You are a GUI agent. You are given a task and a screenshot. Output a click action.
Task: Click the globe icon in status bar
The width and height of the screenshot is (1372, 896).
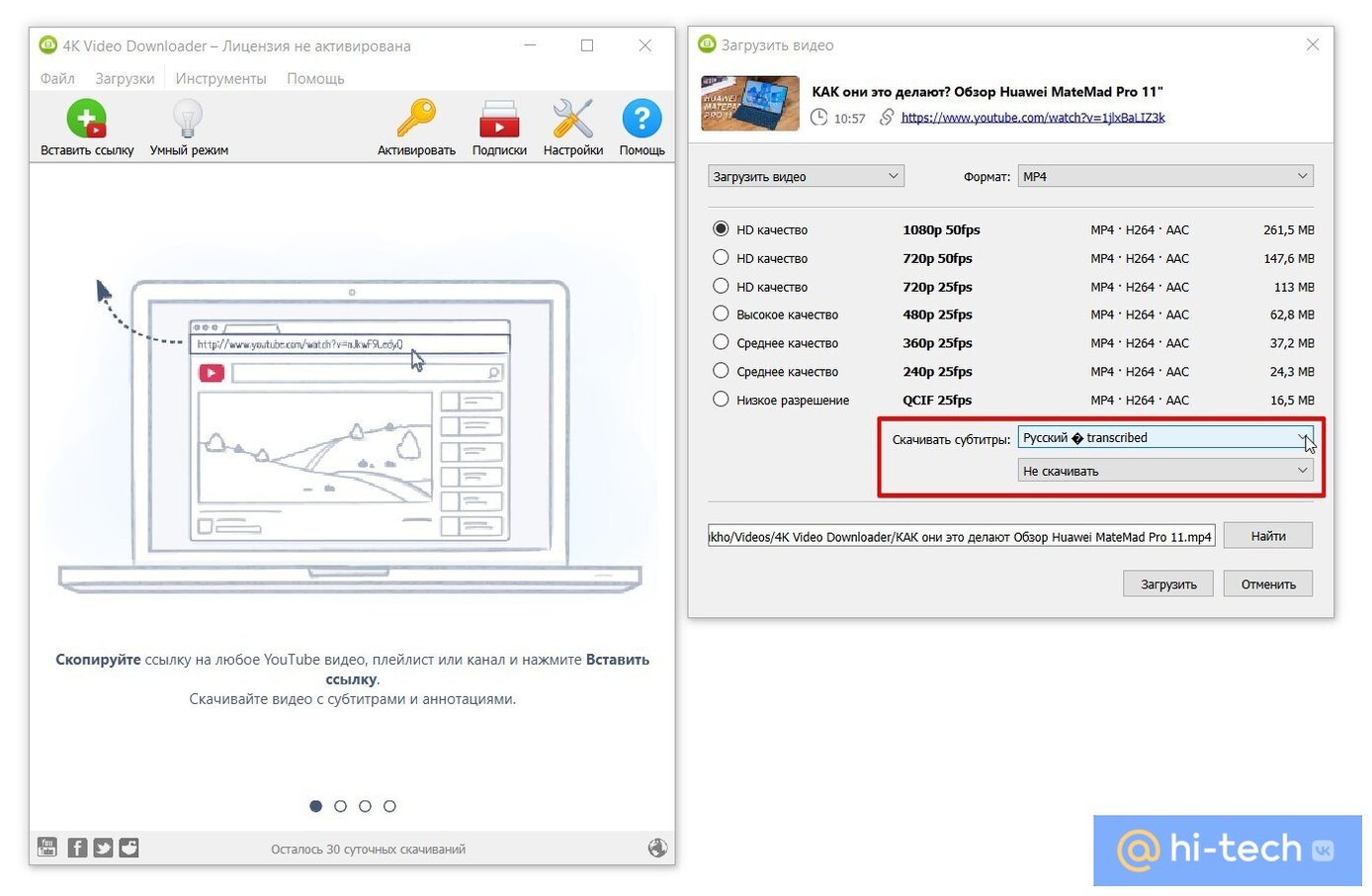coord(657,848)
